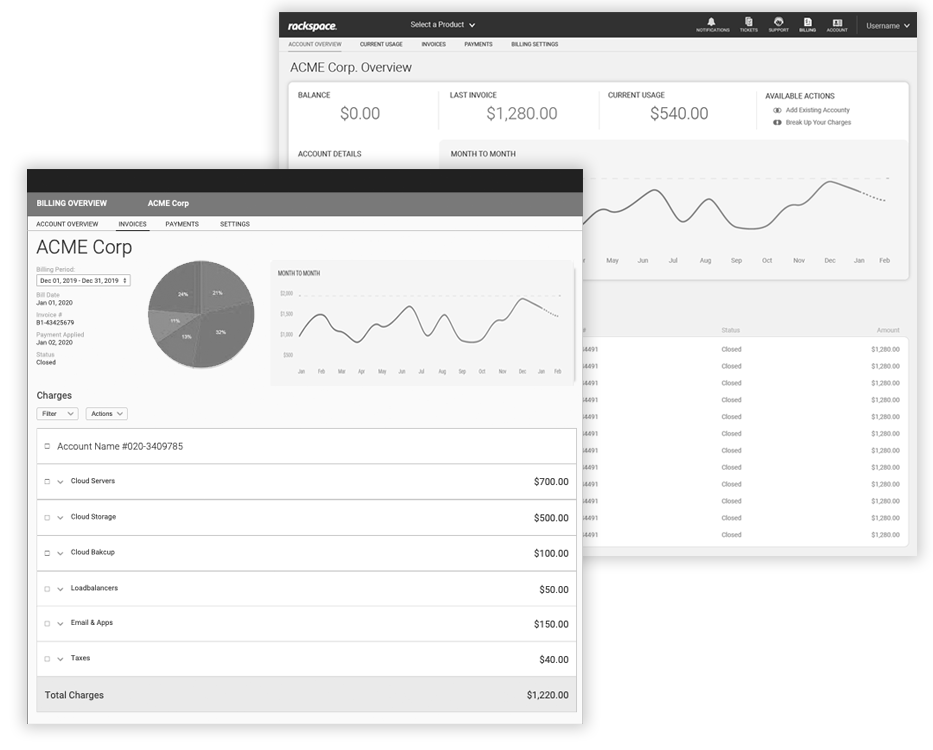This screenshot has width=933, height=750.
Task: Open the Actions dropdown under Charges
Action: 107,414
